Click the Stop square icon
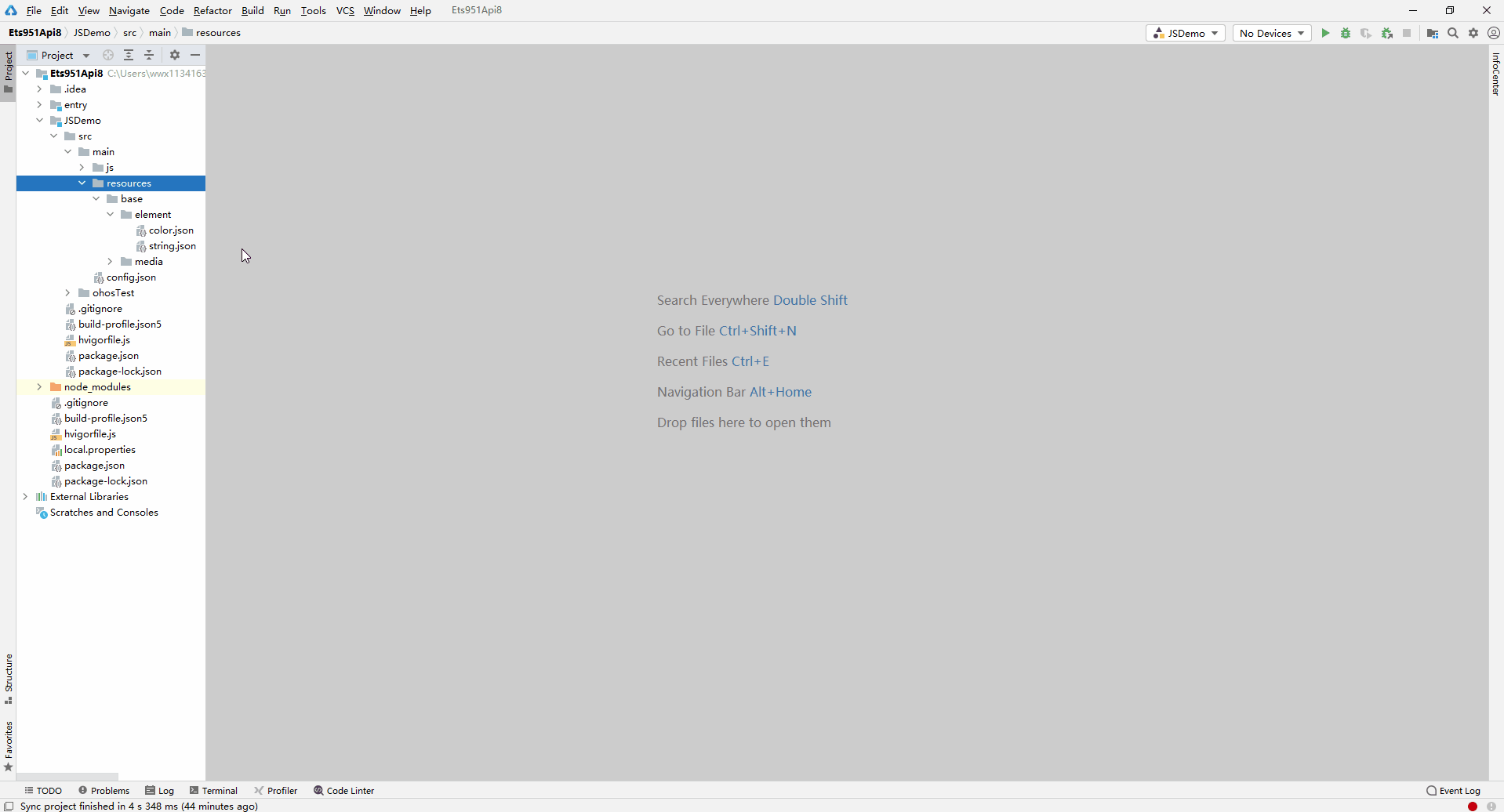The height and width of the screenshot is (812, 1504). pyautogui.click(x=1407, y=33)
